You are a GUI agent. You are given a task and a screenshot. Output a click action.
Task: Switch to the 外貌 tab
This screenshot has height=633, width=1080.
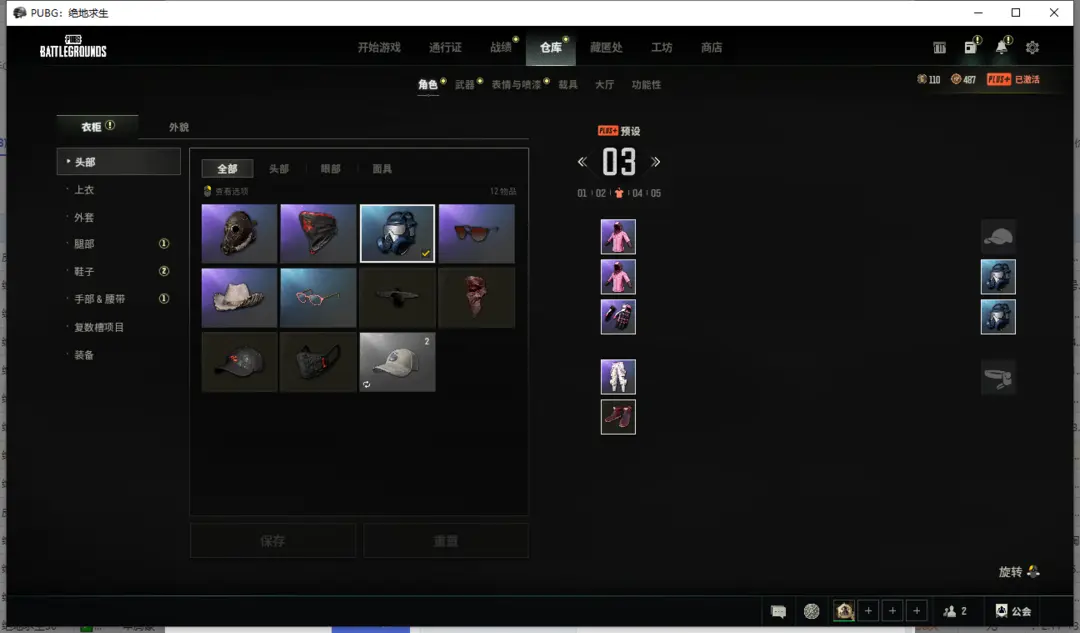(178, 127)
